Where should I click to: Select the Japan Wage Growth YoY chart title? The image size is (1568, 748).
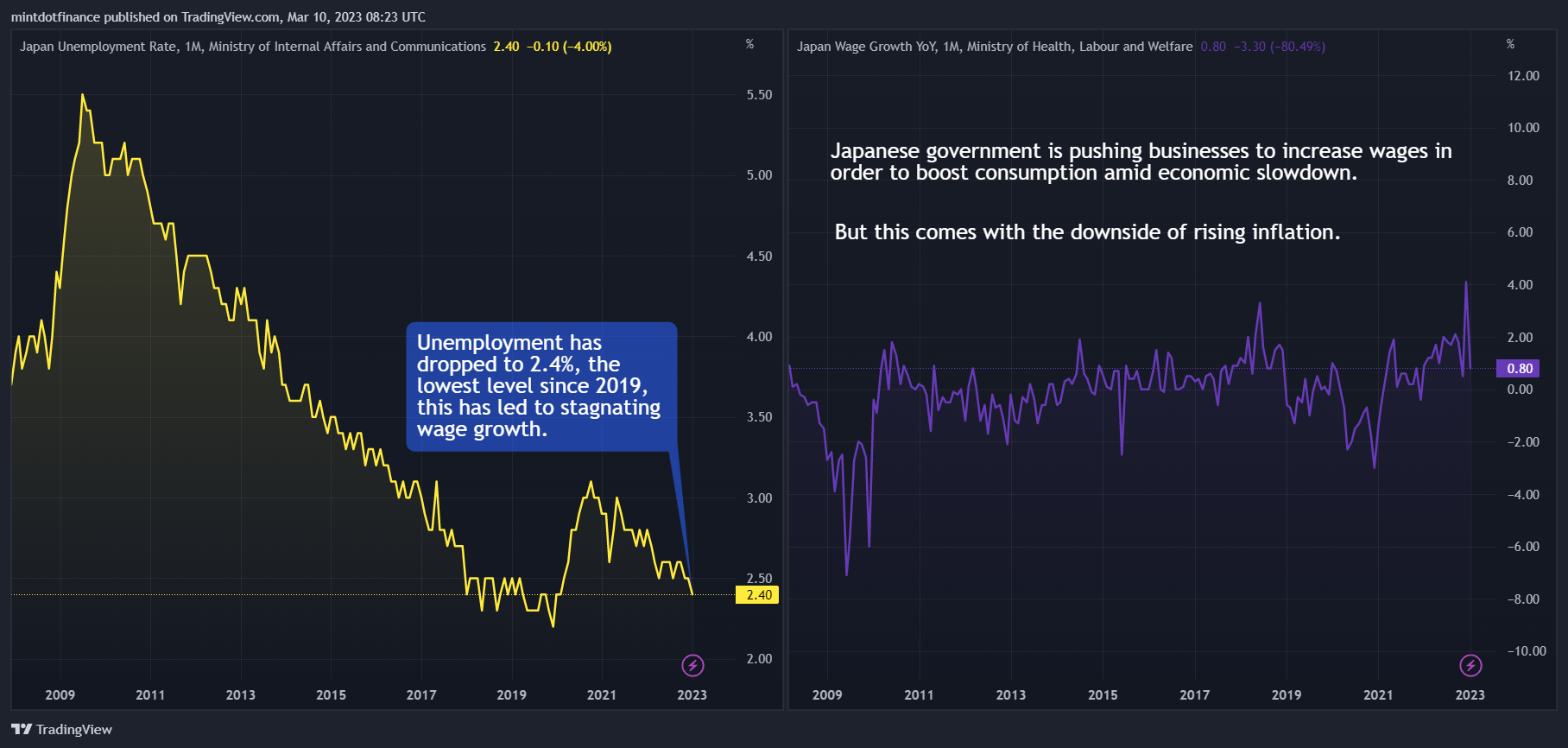(995, 47)
